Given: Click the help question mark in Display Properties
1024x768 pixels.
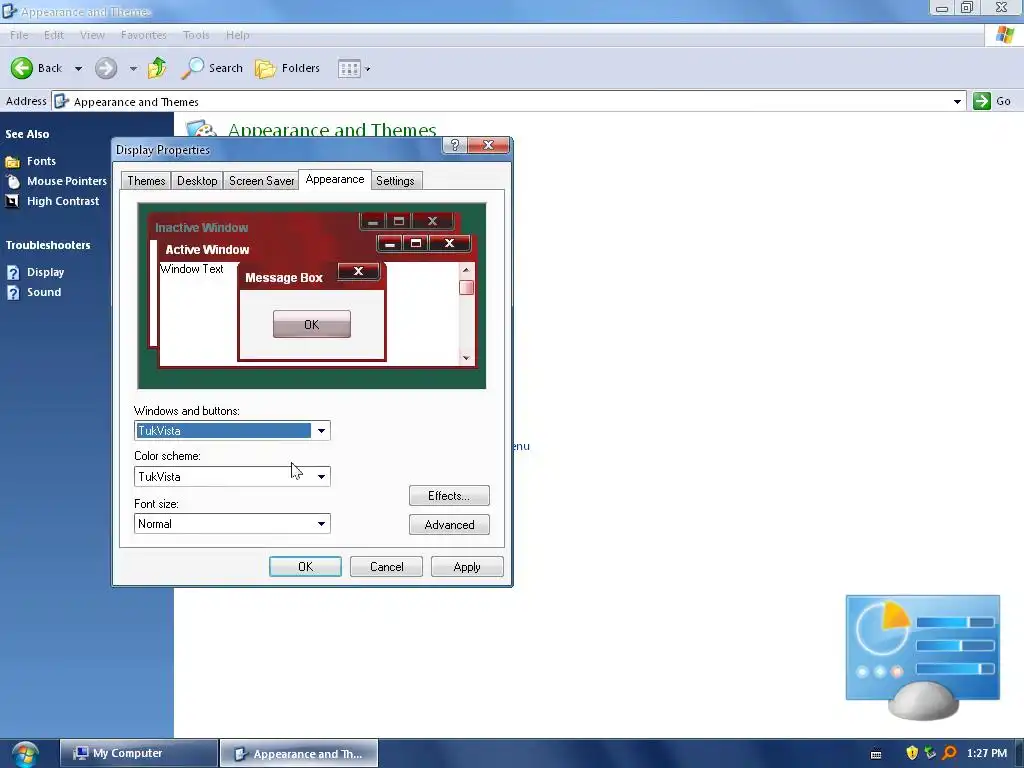Looking at the screenshot, I should click(x=455, y=145).
